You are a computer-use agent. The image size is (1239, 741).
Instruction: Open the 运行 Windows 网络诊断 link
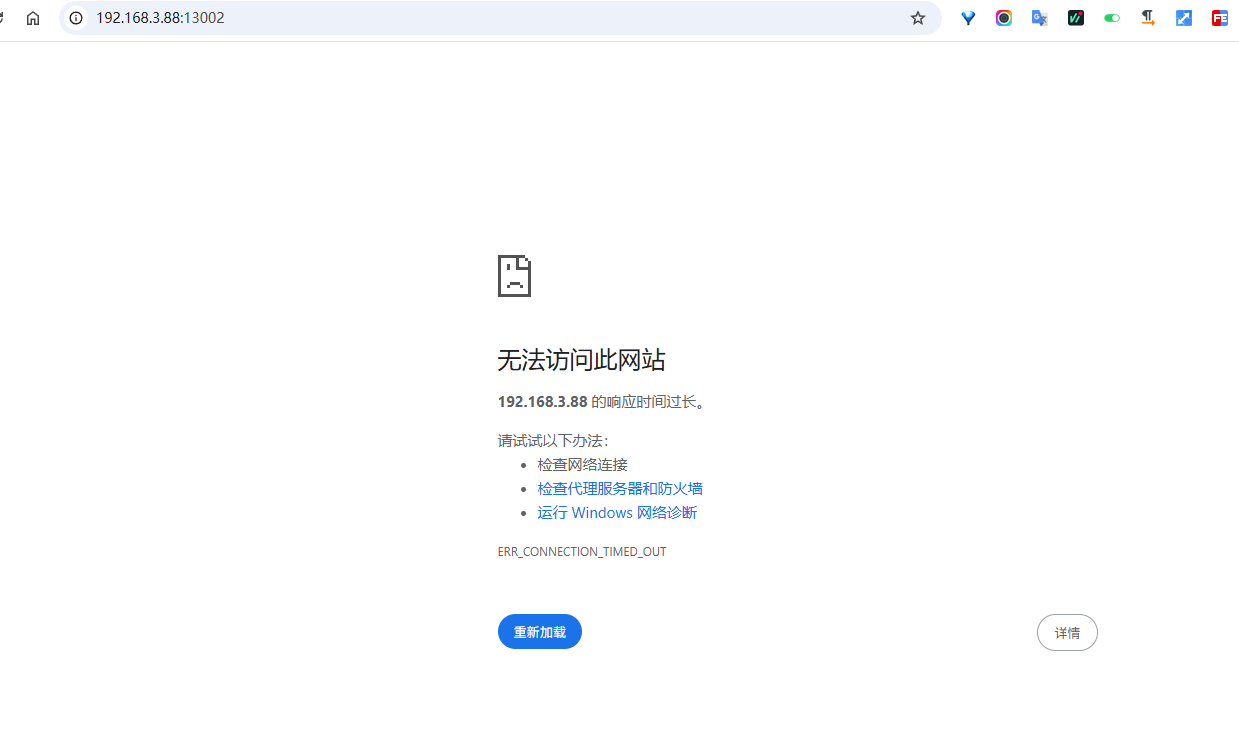(617, 513)
